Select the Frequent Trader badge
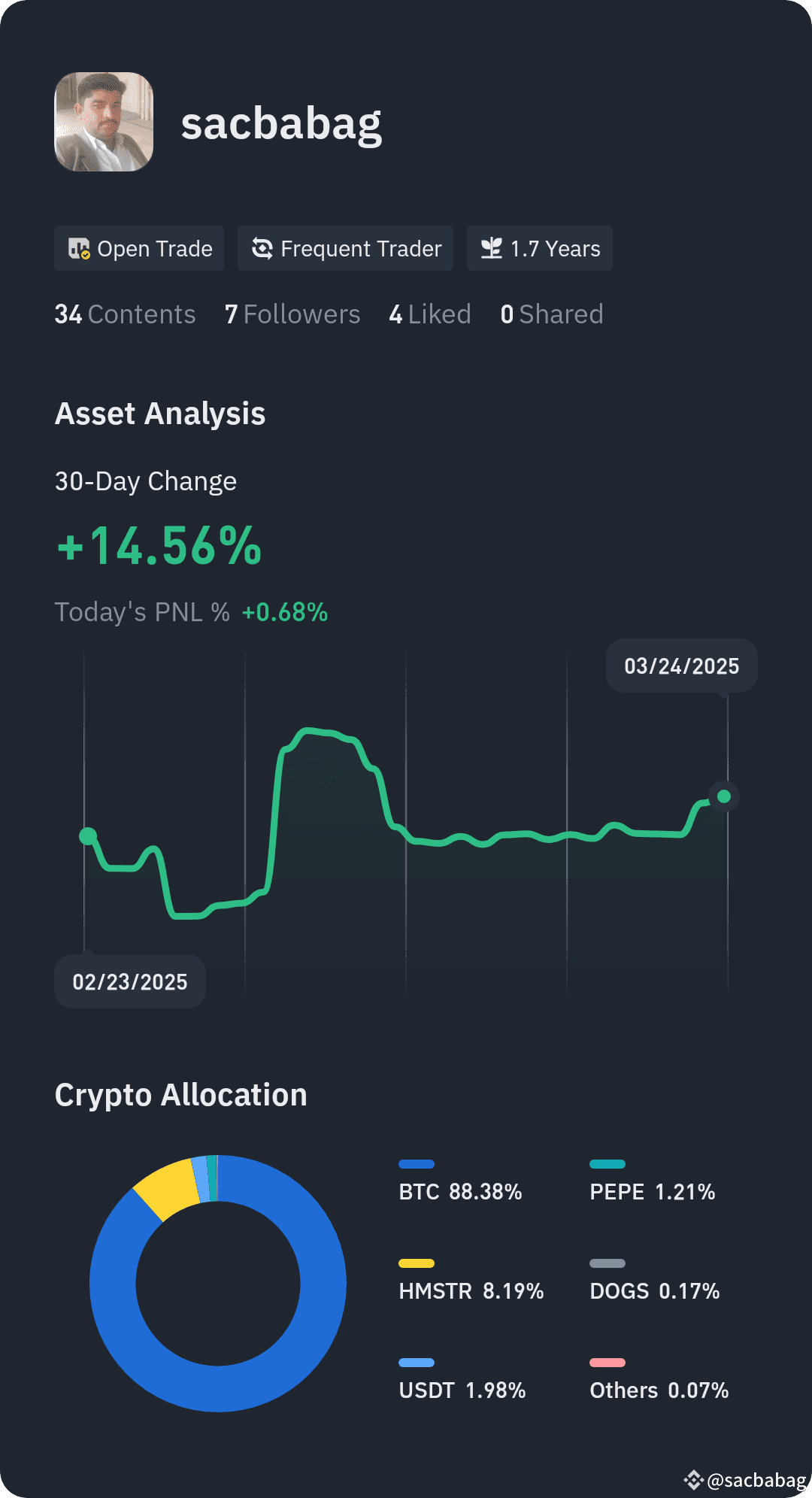The width and height of the screenshot is (812, 1498). pyautogui.click(x=345, y=248)
